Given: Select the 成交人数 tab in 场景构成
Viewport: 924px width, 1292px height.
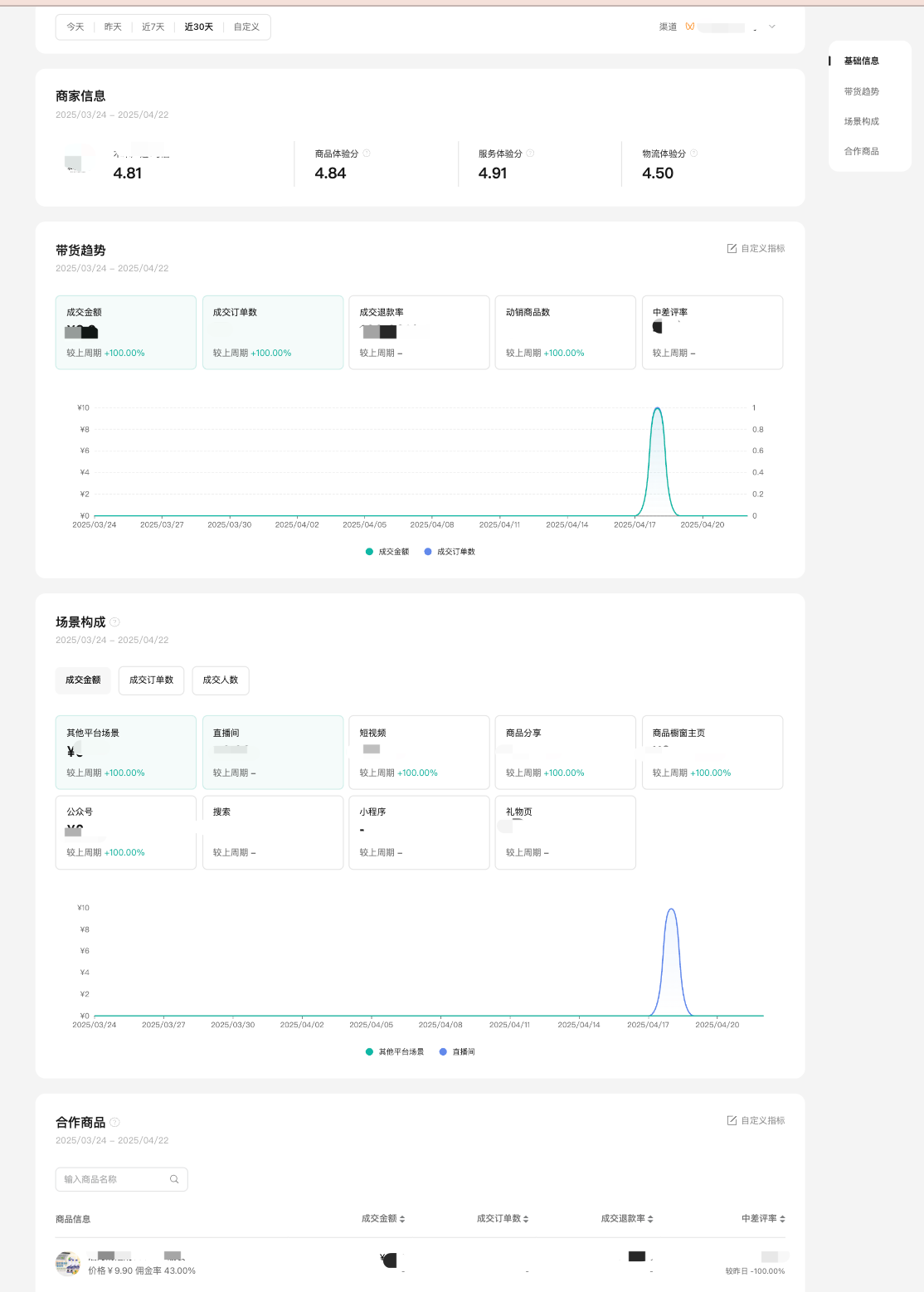Looking at the screenshot, I should pyautogui.click(x=221, y=680).
